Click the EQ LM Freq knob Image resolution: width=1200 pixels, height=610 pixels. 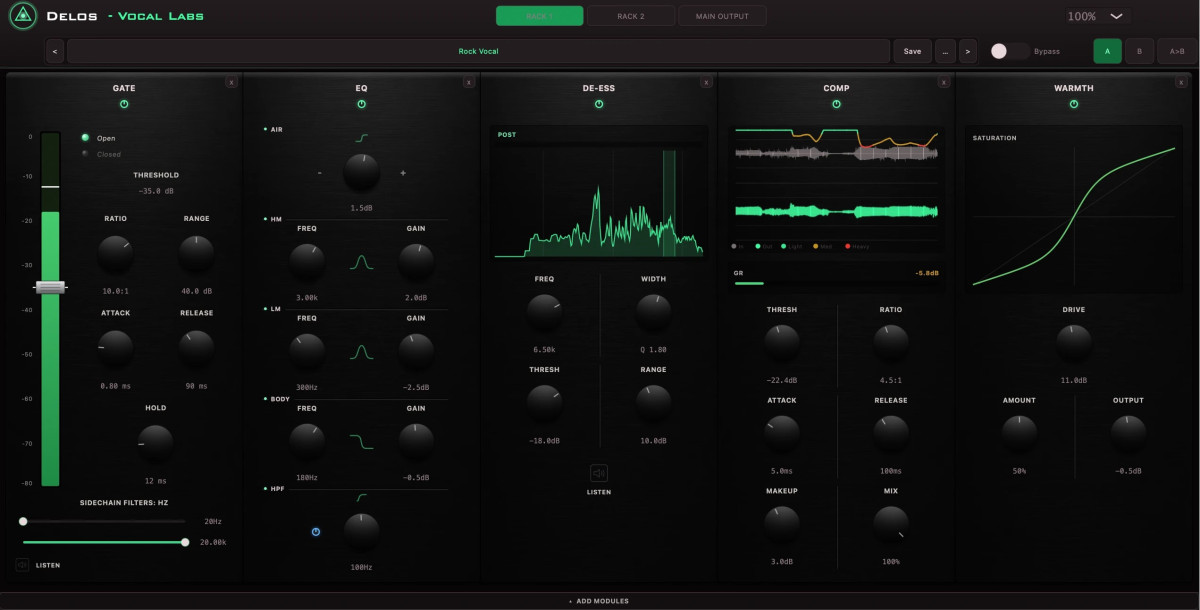[307, 352]
